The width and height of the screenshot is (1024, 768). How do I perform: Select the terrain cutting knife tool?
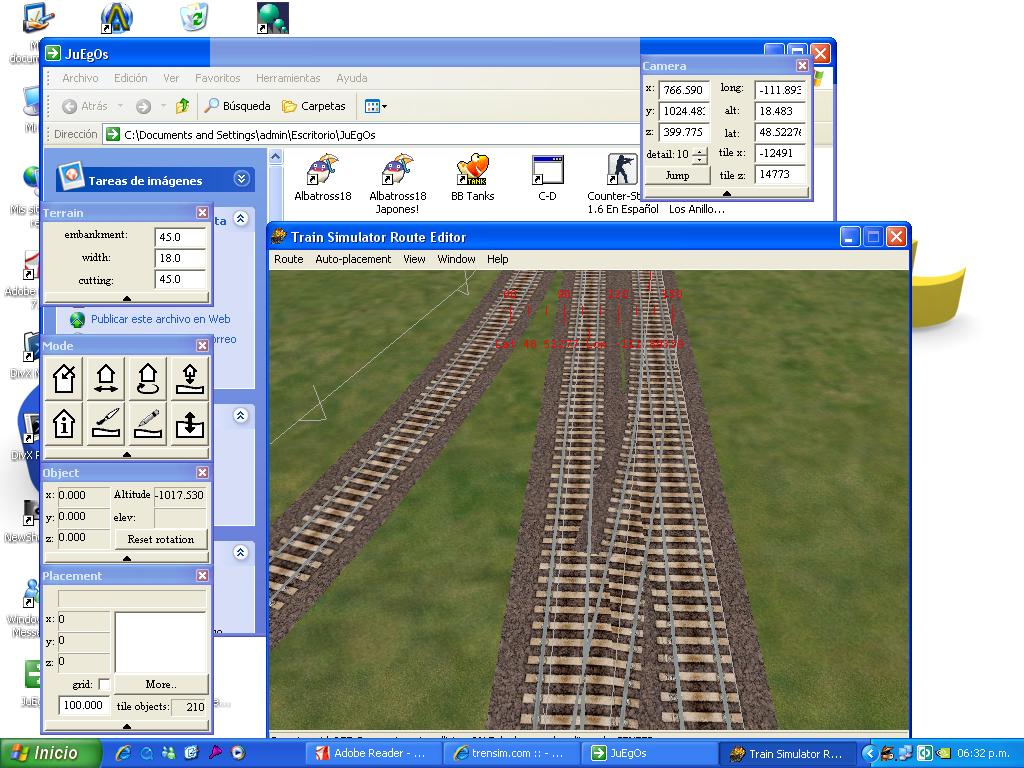pyautogui.click(x=106, y=423)
